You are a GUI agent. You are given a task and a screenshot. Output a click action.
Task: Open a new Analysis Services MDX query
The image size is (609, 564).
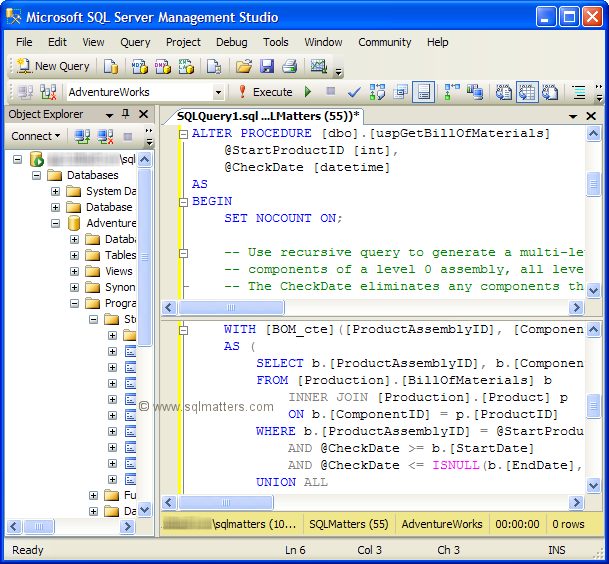tap(139, 66)
